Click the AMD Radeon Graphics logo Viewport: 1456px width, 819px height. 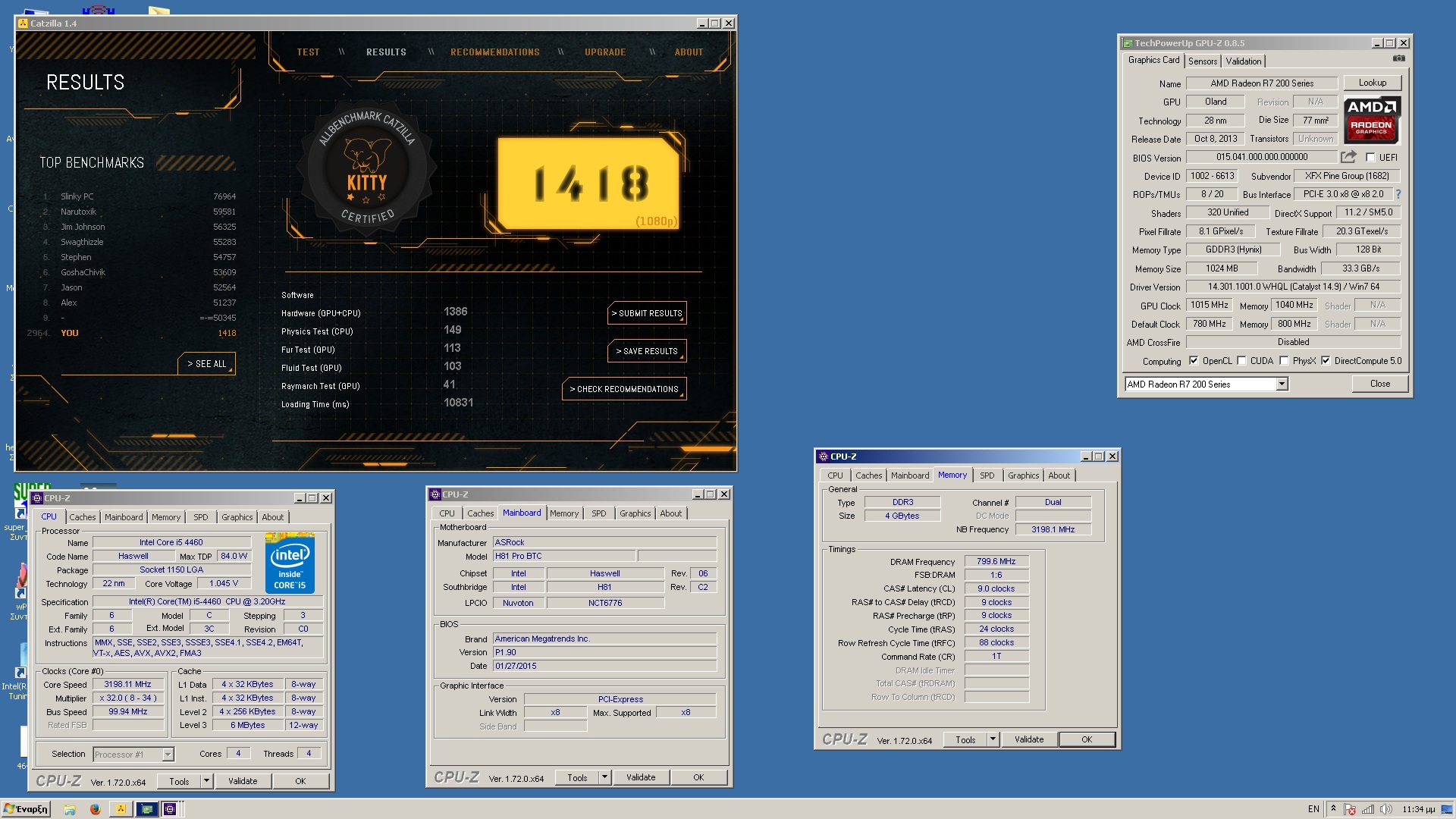(x=1372, y=120)
